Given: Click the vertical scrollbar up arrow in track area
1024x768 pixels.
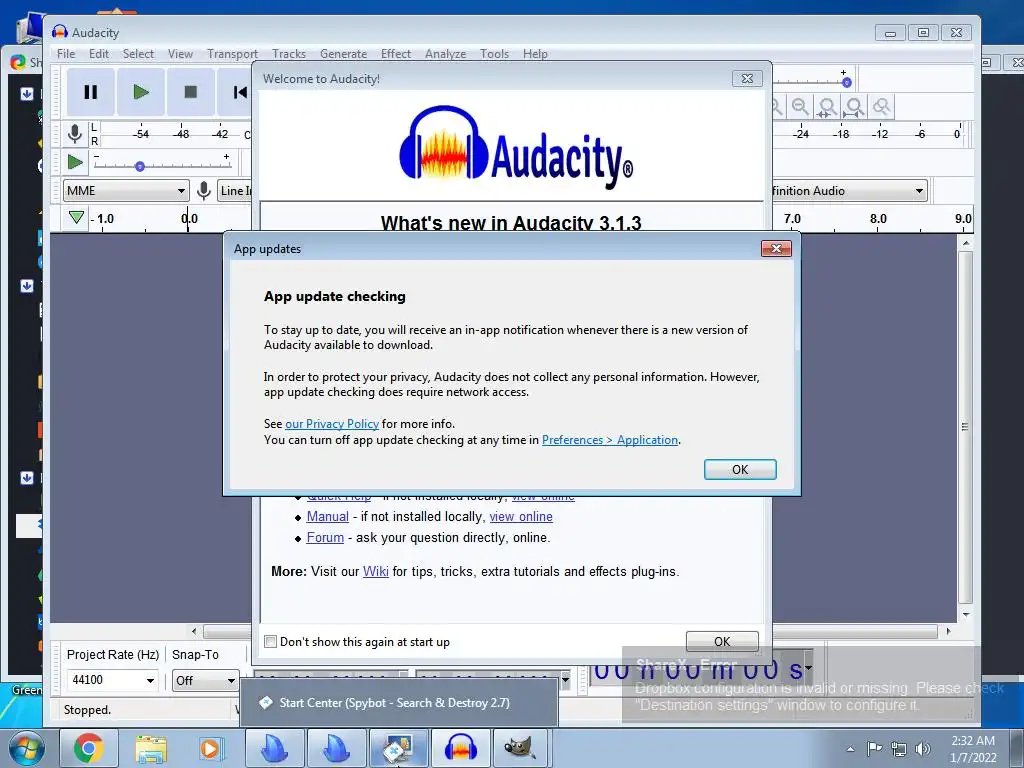Looking at the screenshot, I should coord(965,243).
